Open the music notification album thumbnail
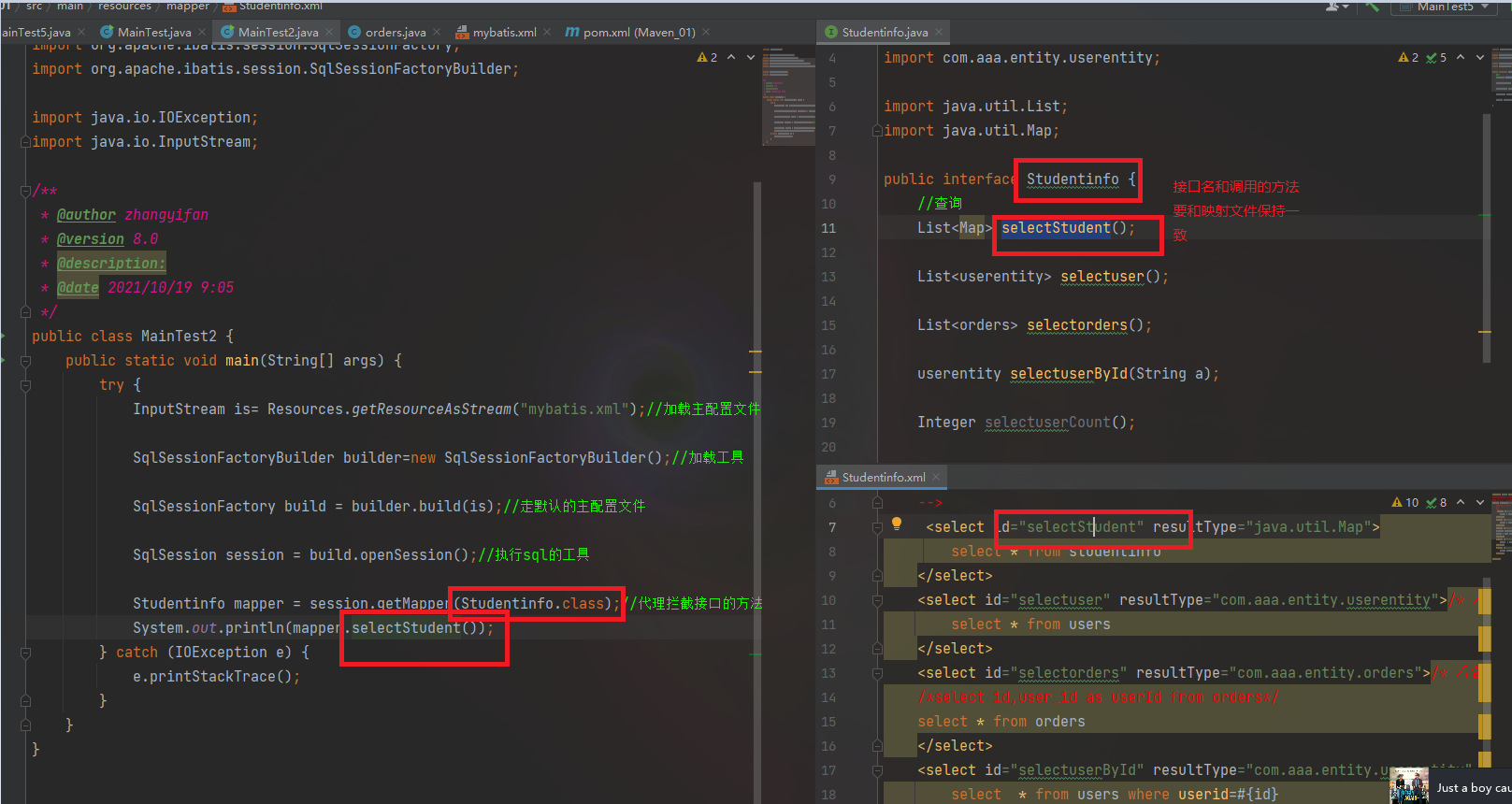Screen dimensions: 1512x804 click(1408, 786)
